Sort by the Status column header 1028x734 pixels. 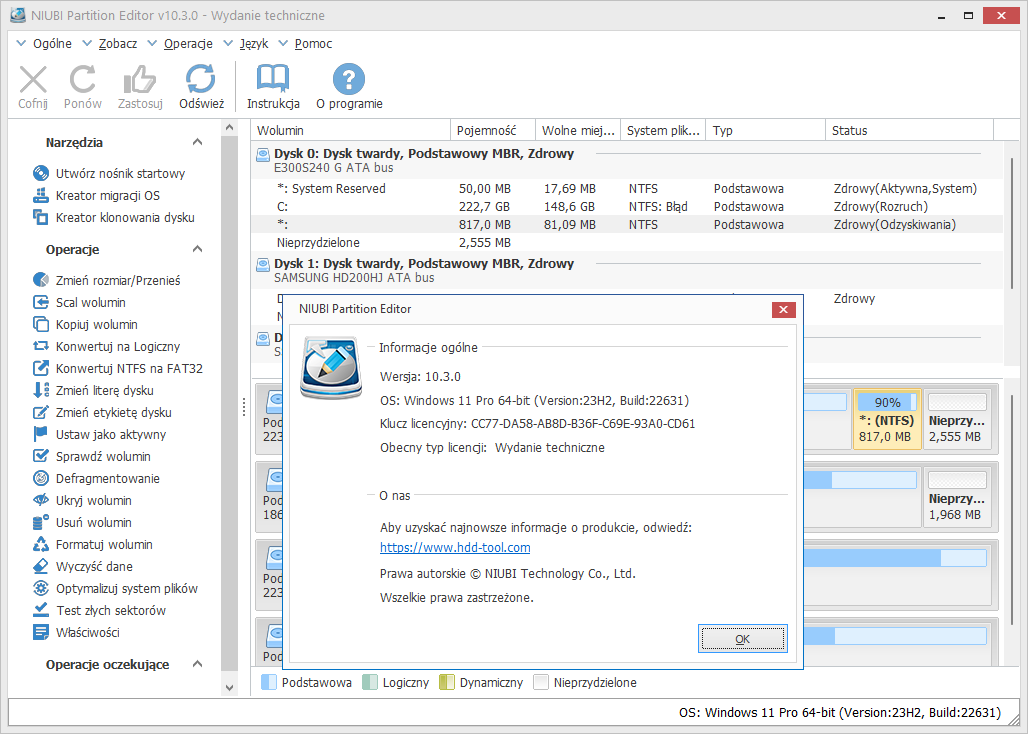tap(910, 130)
